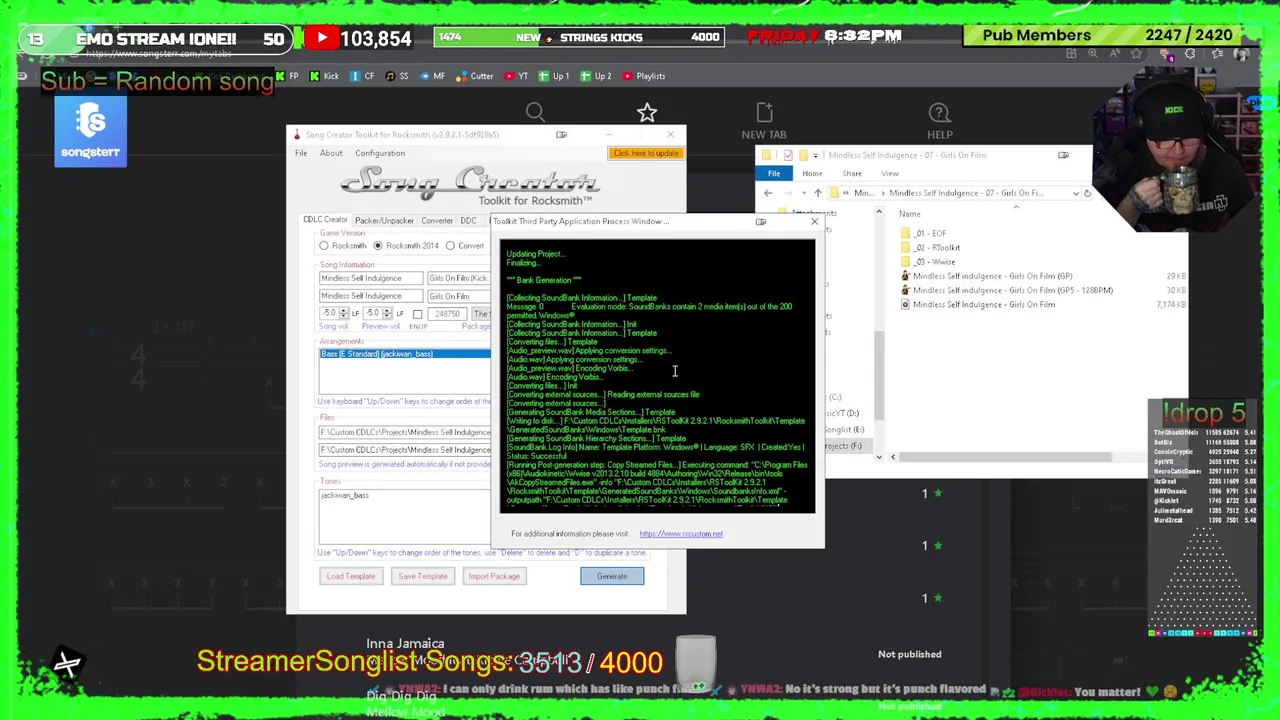Open About menu in Song Creator Toolkit
Image resolution: width=1280 pixels, height=720 pixels.
coord(331,153)
